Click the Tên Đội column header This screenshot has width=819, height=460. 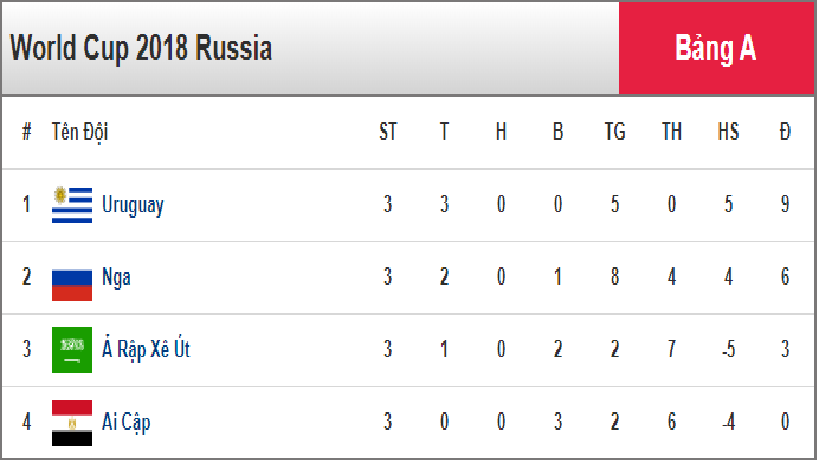(80, 132)
